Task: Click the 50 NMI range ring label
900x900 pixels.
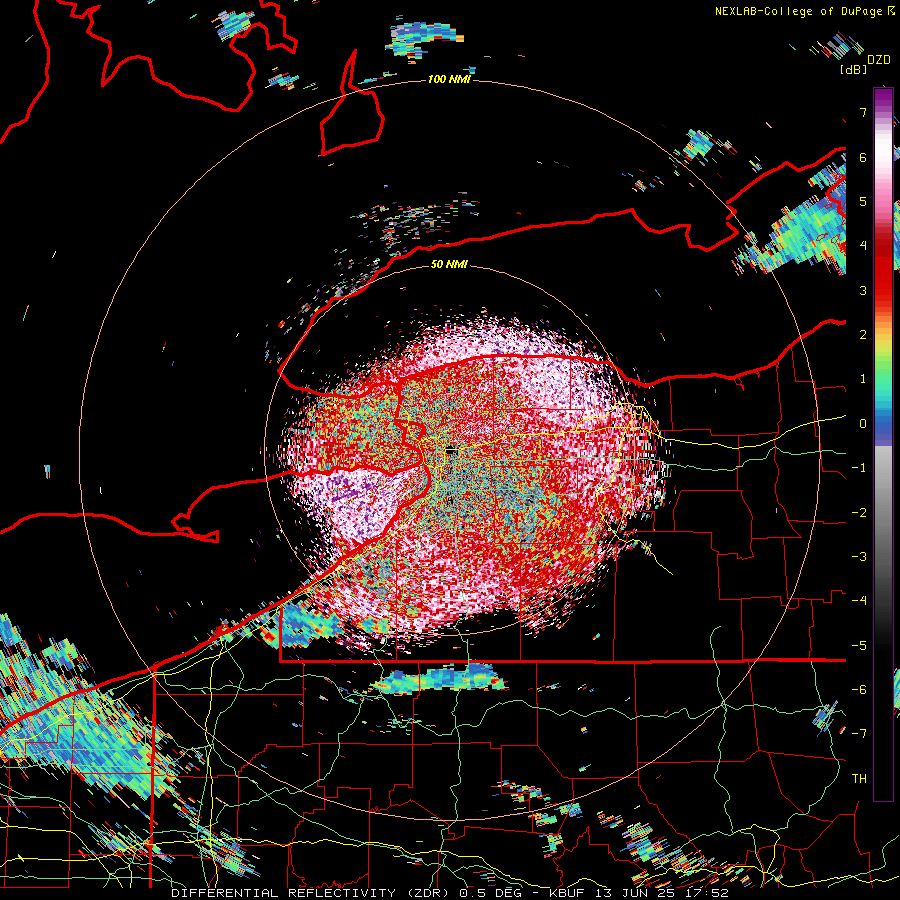Action: coord(449,264)
